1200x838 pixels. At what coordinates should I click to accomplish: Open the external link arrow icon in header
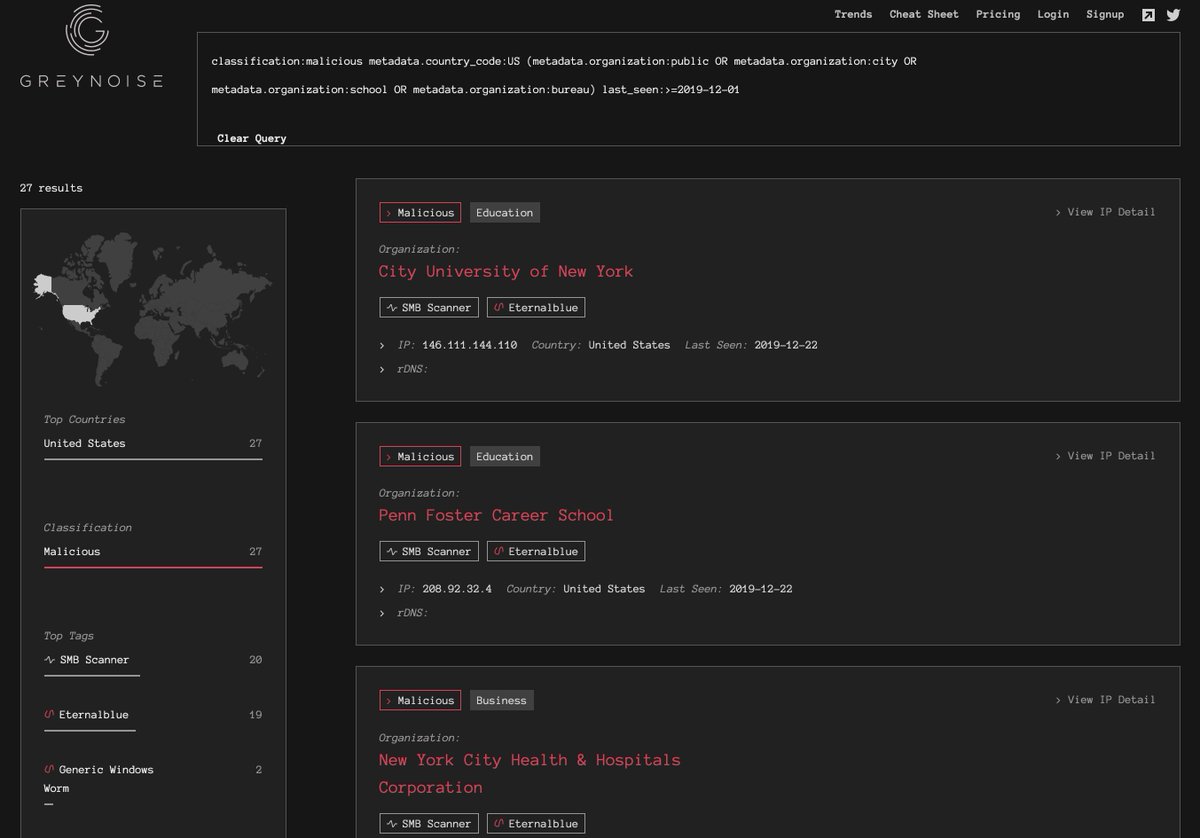1148,15
